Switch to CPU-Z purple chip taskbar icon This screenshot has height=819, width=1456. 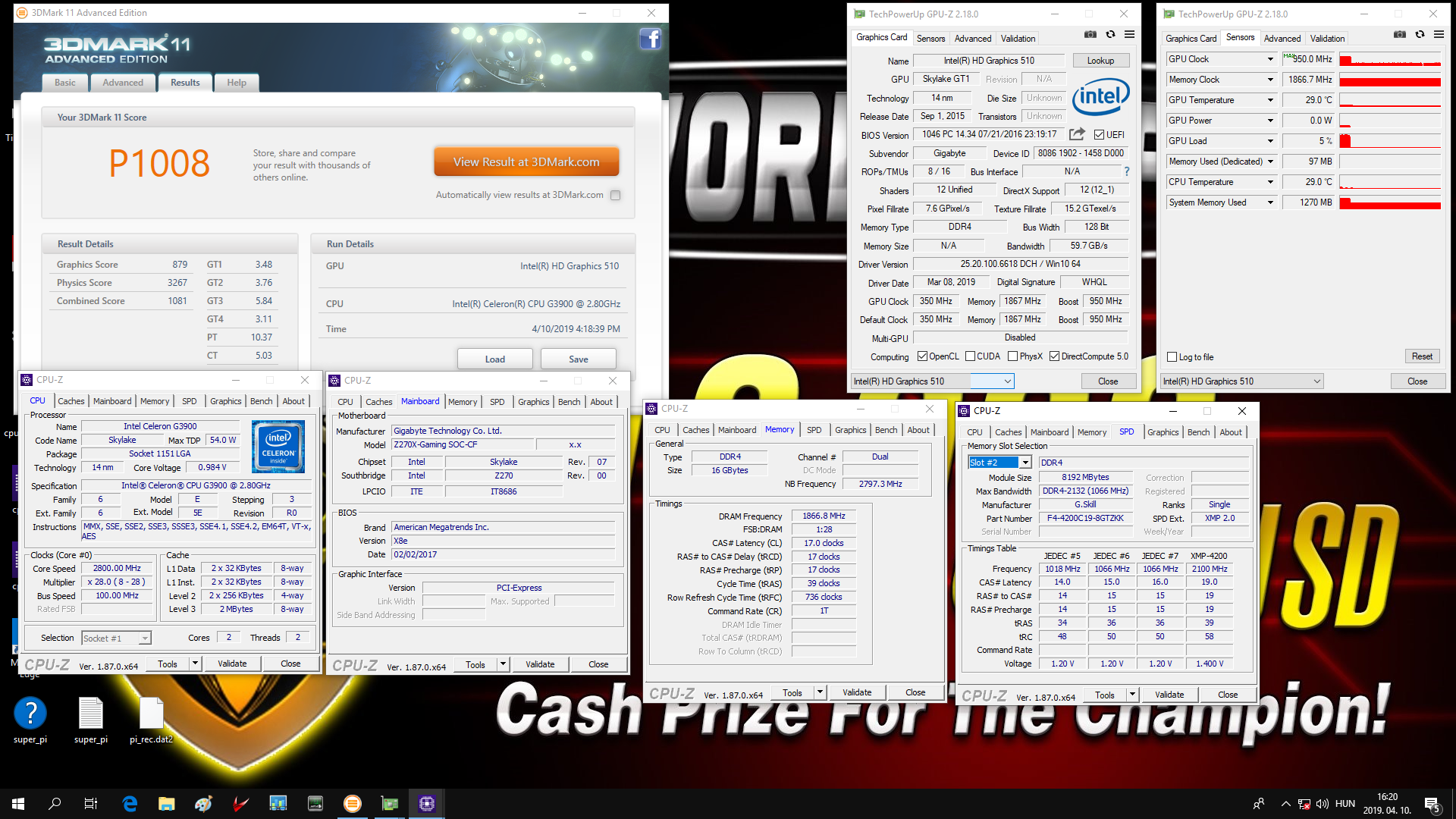[427, 804]
